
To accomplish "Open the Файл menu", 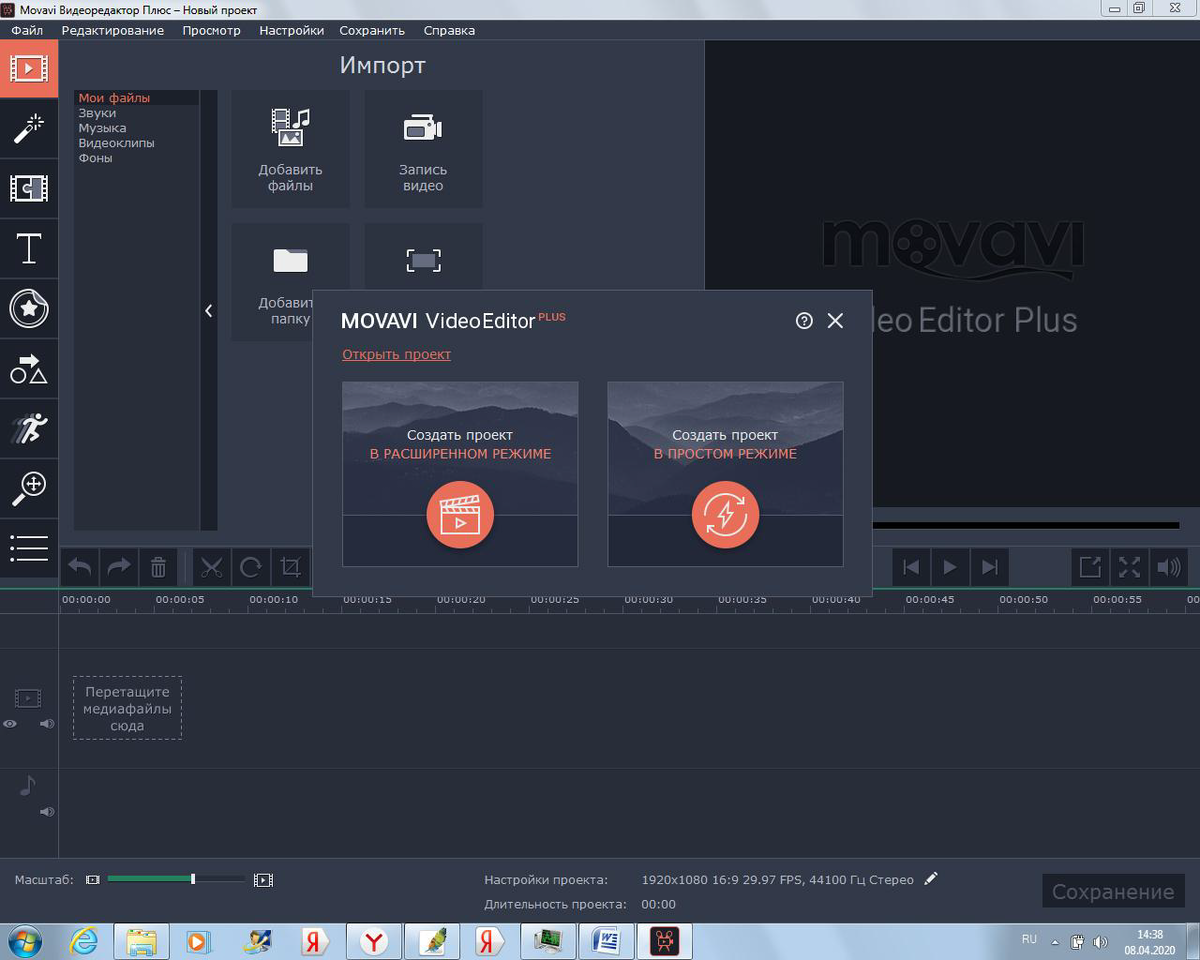I will [27, 30].
